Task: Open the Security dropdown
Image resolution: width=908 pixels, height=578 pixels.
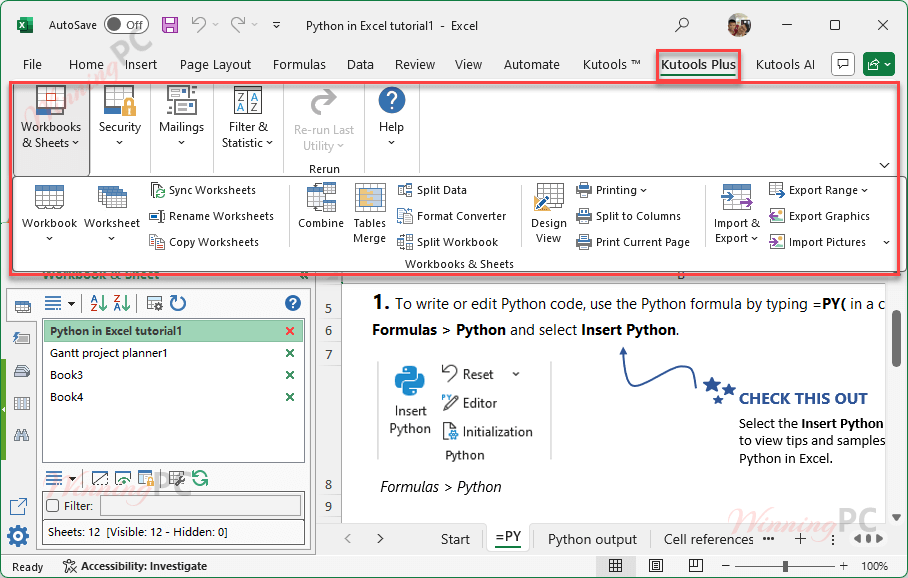Action: point(120,119)
